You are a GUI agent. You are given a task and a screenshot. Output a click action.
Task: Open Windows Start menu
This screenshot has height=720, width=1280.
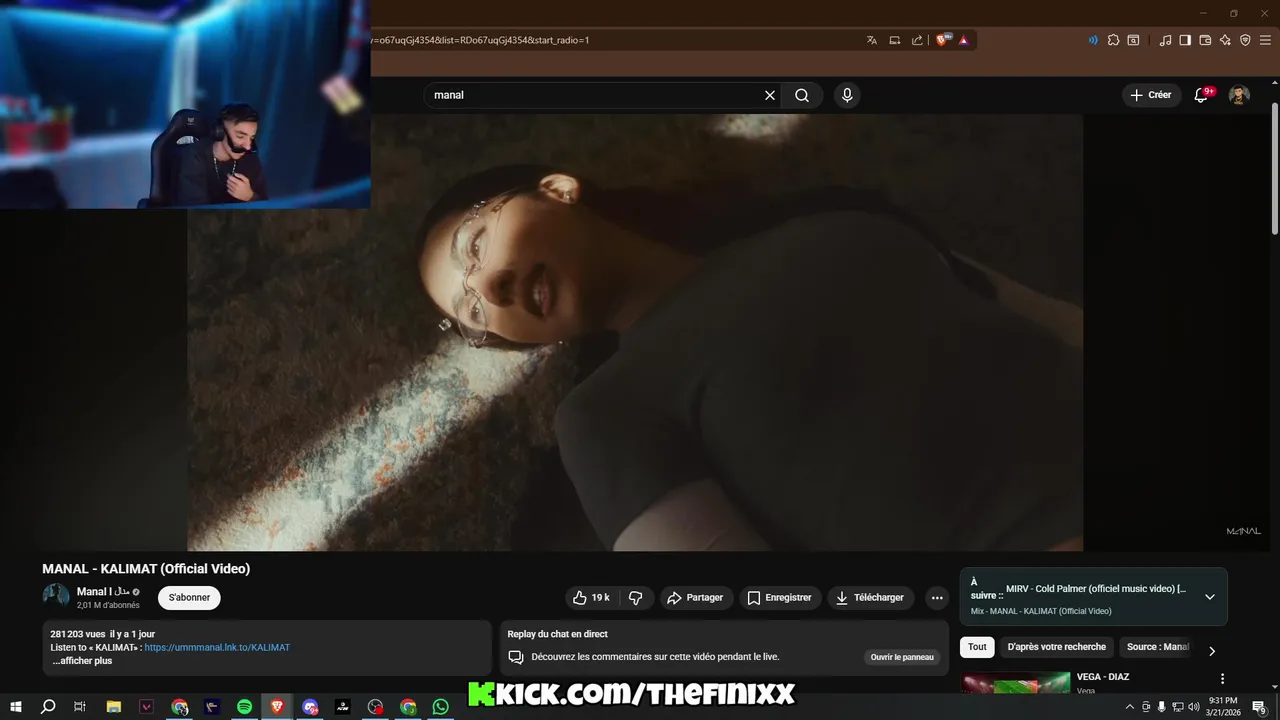tap(16, 707)
